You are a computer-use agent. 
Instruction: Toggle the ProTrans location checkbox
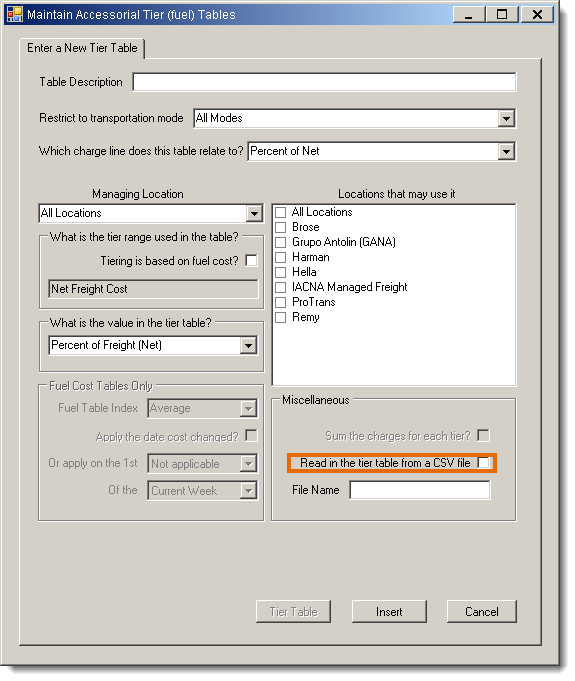click(281, 302)
